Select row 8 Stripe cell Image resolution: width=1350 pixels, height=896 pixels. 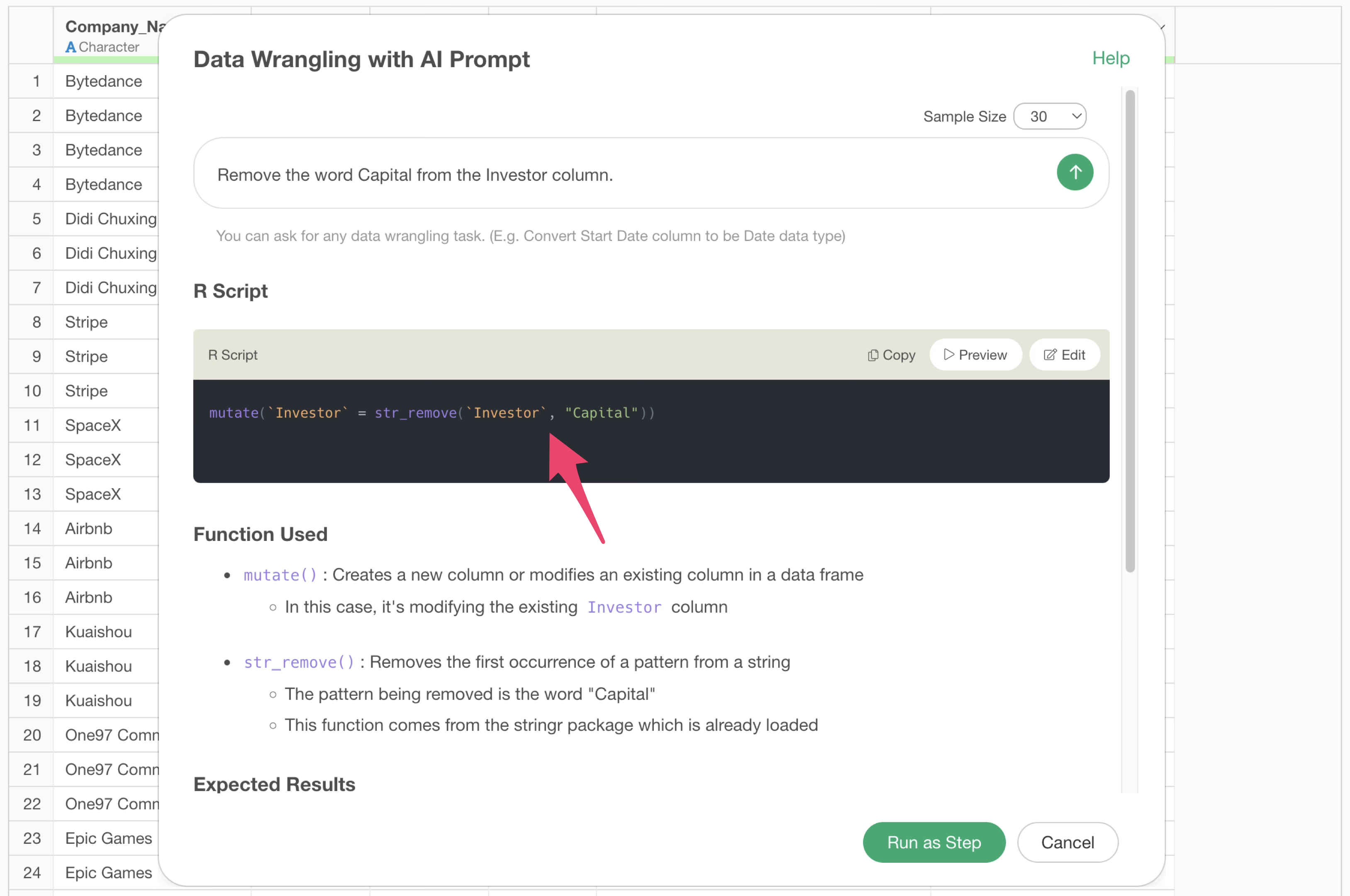(x=86, y=322)
